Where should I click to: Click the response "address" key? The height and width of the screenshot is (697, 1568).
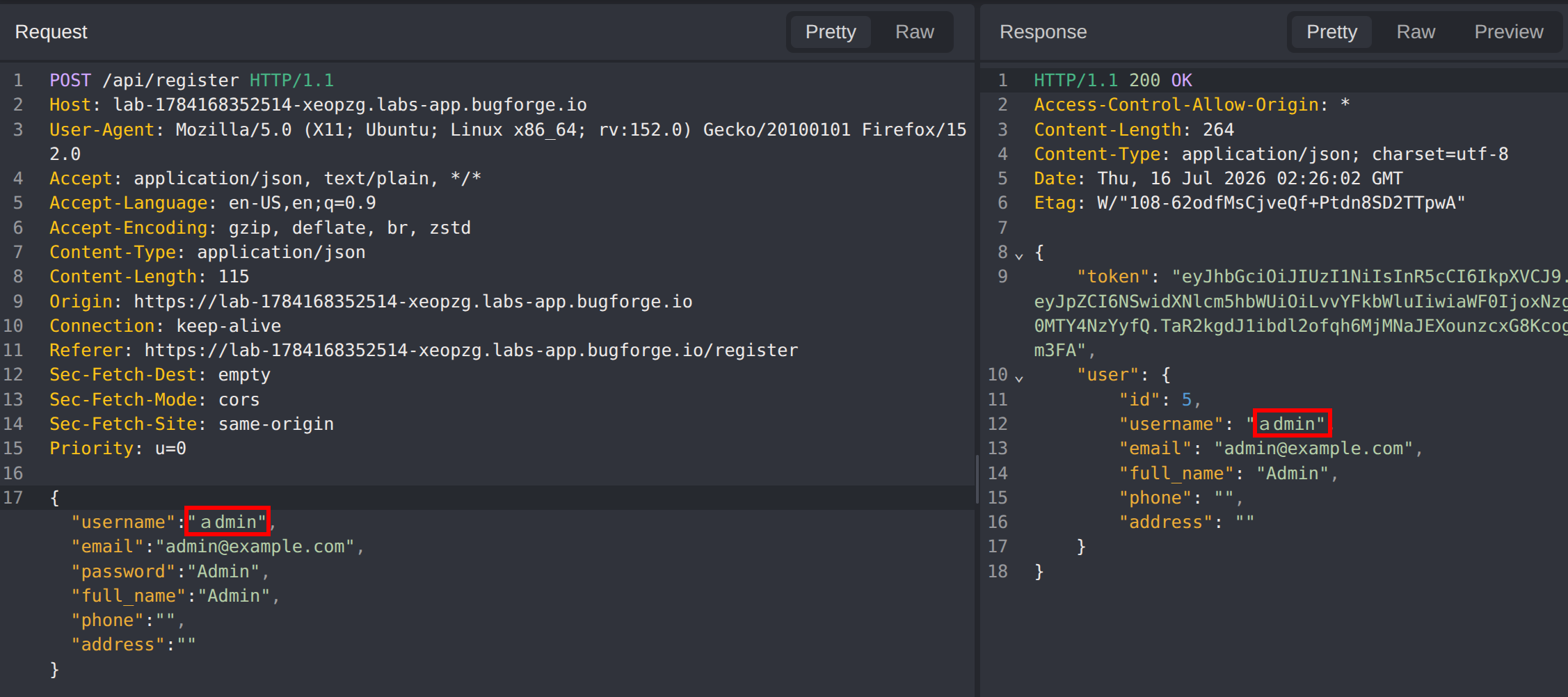click(x=1165, y=522)
